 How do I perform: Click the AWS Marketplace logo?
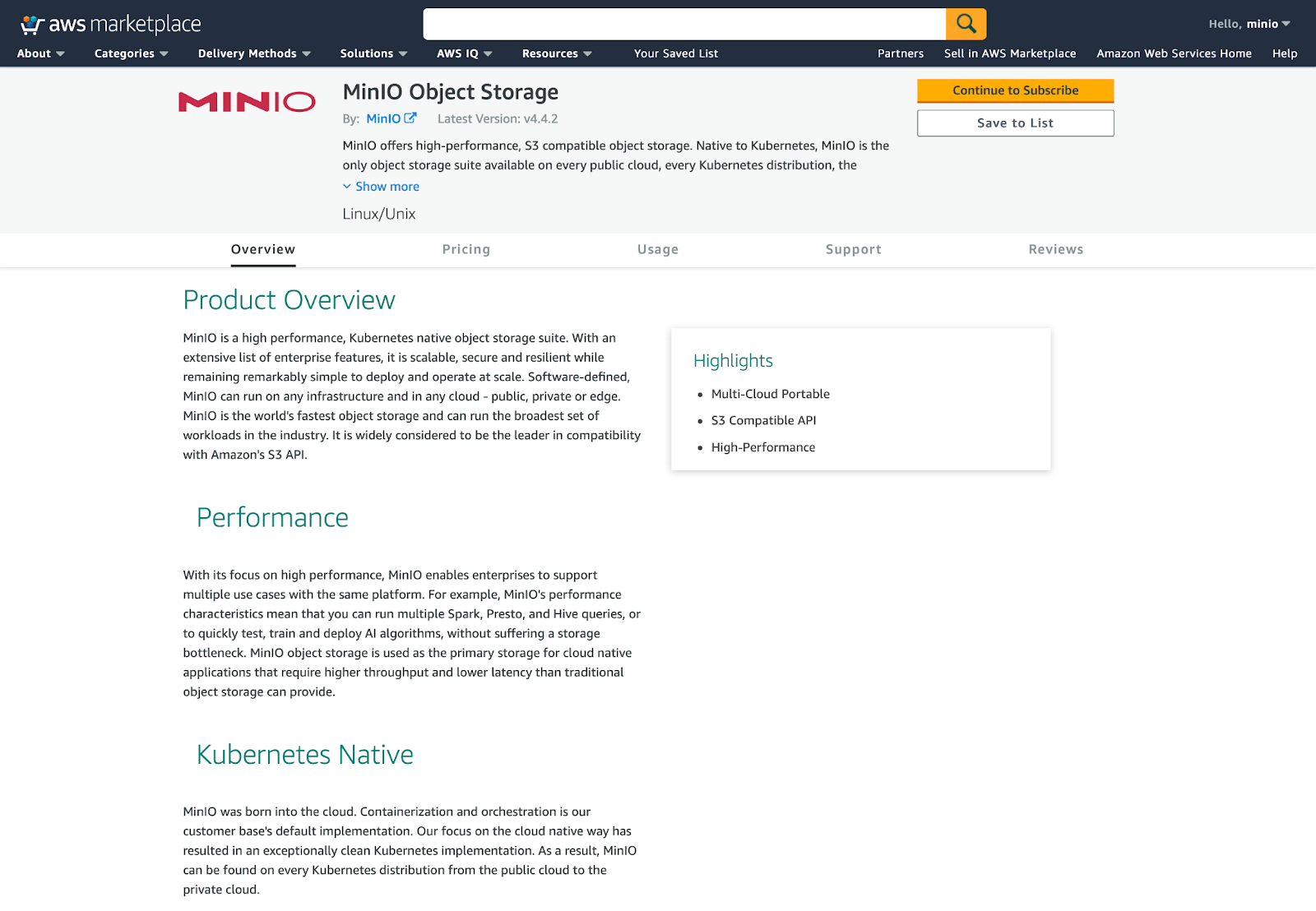[111, 25]
